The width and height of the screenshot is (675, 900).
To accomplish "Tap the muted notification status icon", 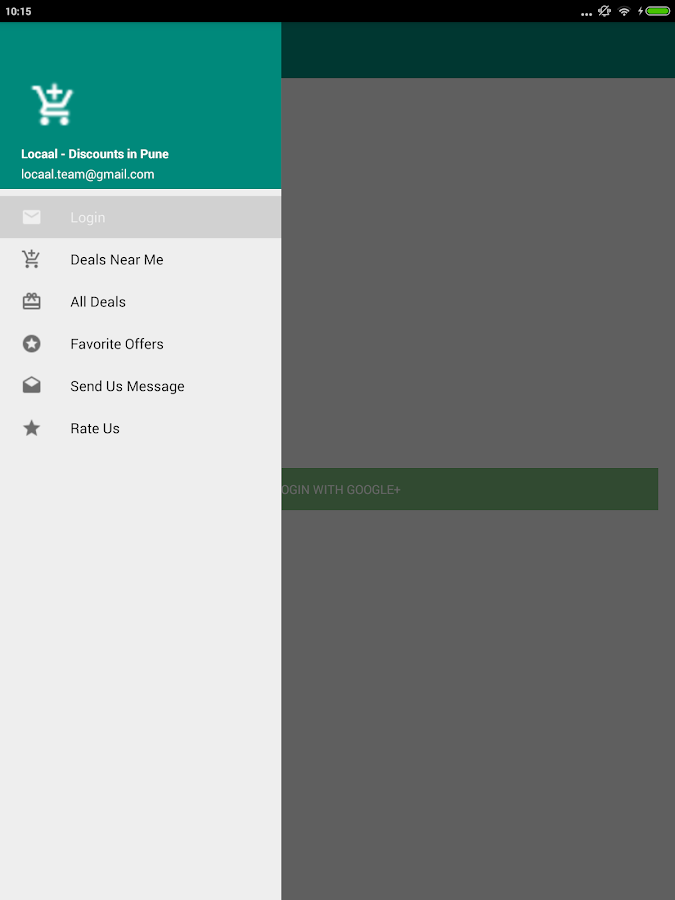I will coord(604,11).
